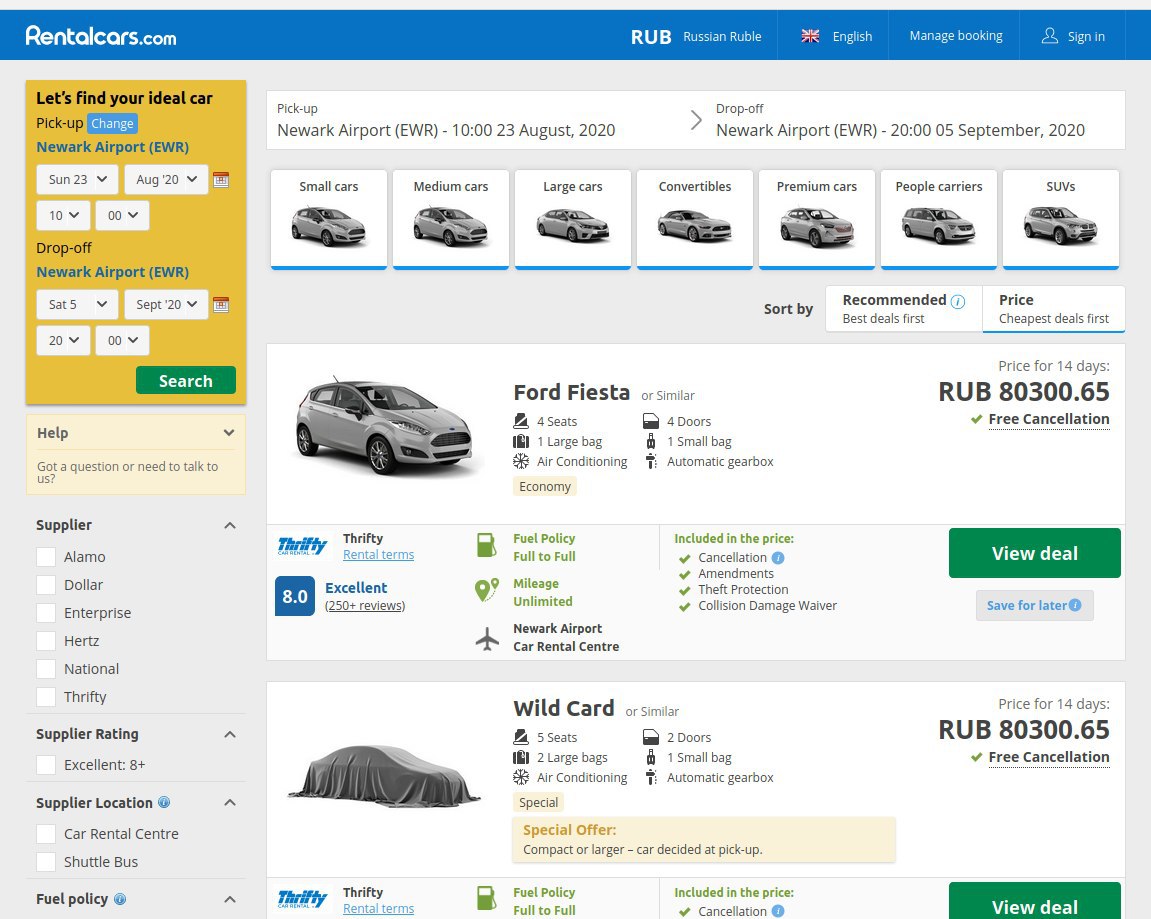This screenshot has height=919, width=1151.
Task: Open the 250+ reviews link
Action: tap(365, 606)
